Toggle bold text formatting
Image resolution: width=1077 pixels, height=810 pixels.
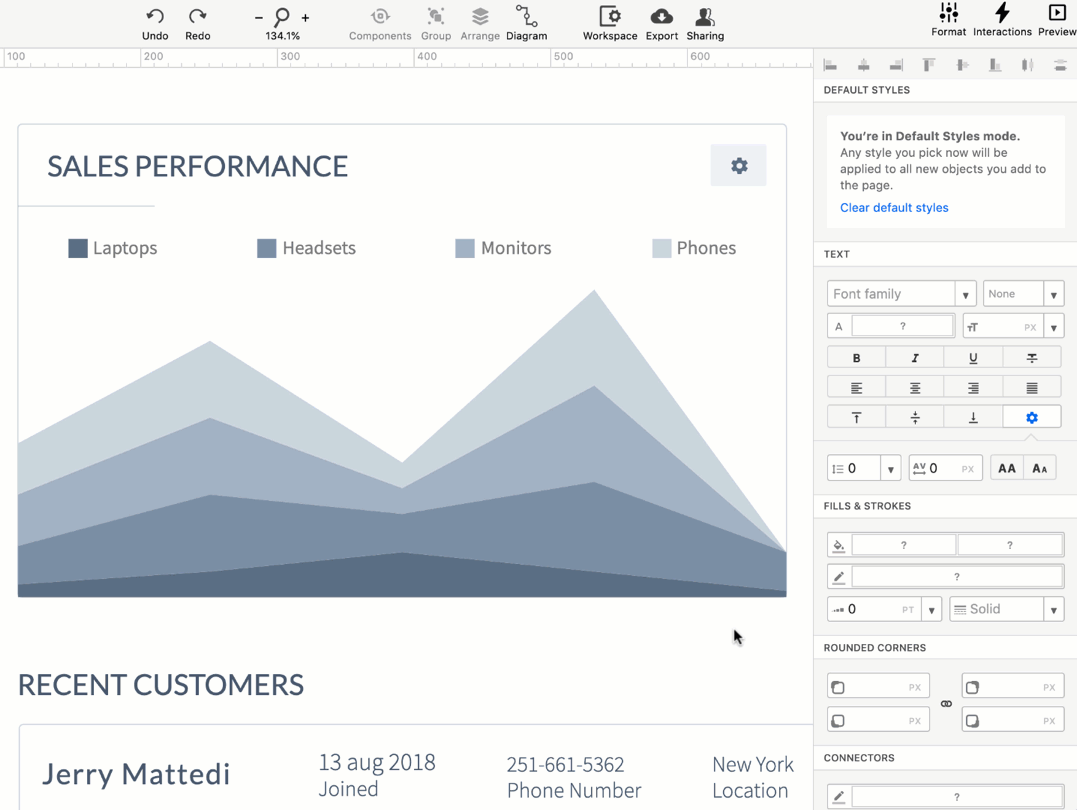point(856,358)
